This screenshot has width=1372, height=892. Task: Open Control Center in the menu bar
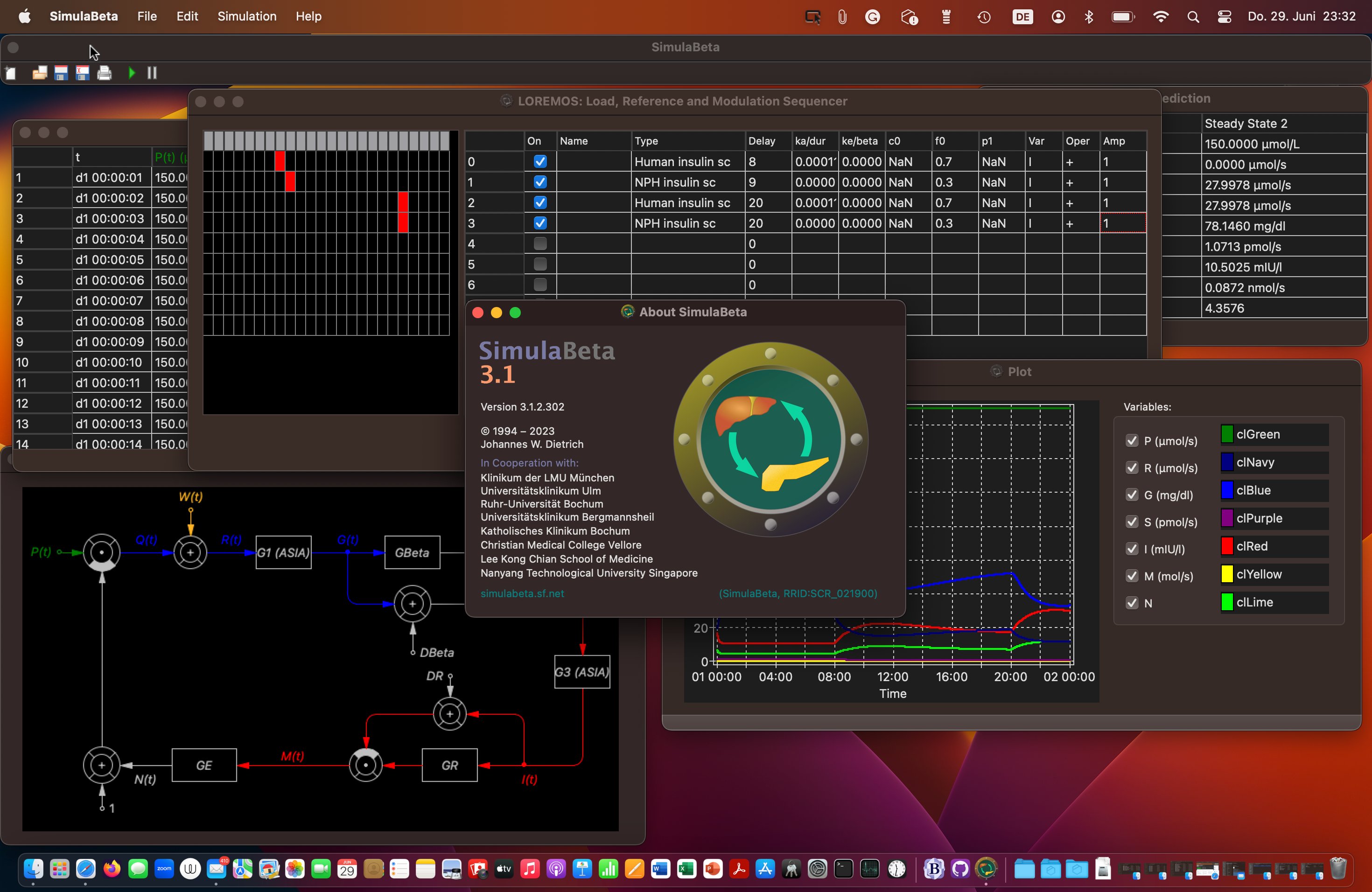pos(1225,17)
